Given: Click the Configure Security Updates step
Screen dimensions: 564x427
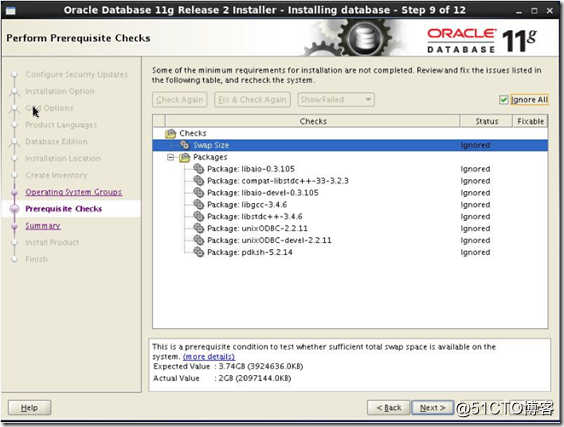Looking at the screenshot, I should click(76, 74).
